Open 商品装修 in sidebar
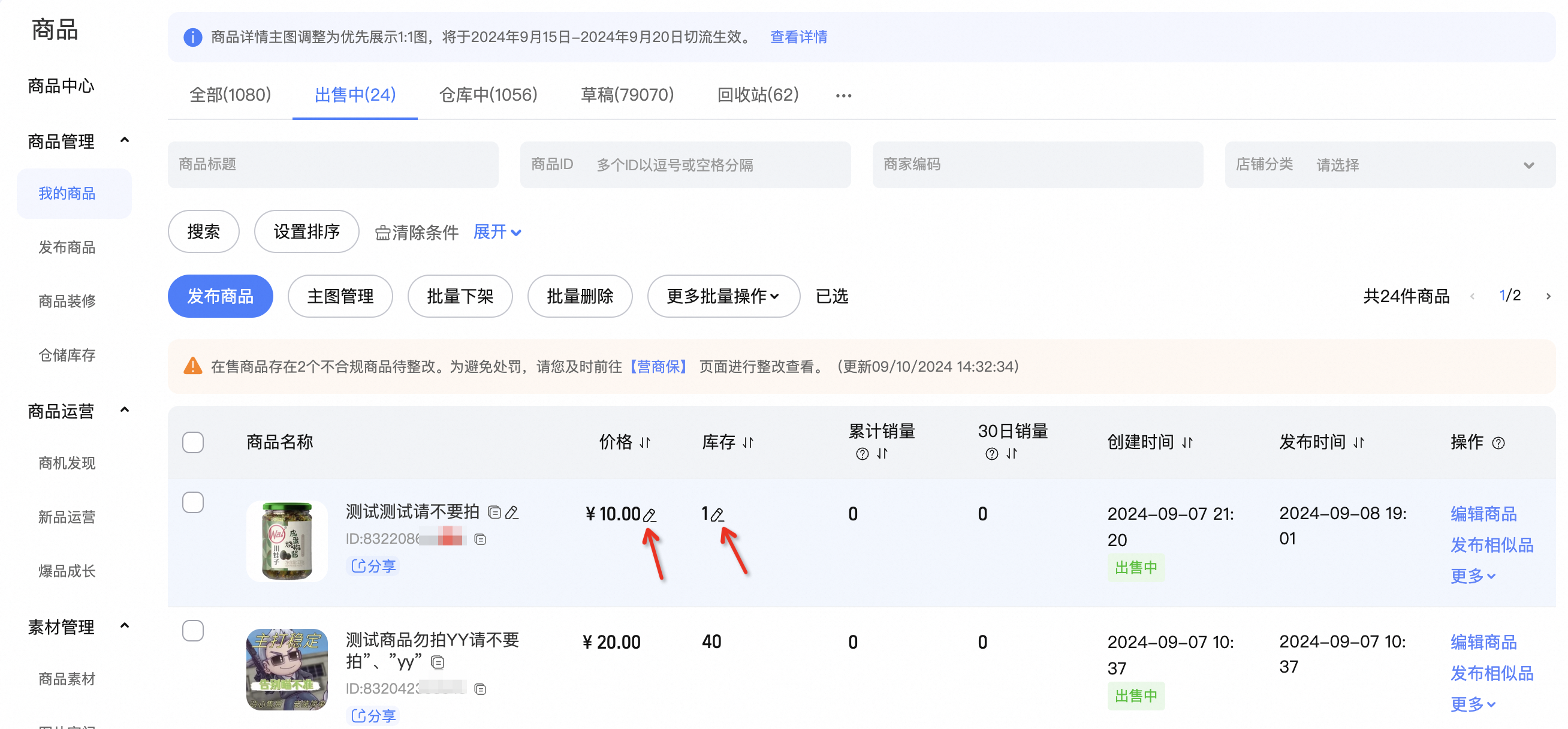1568x729 pixels. click(x=67, y=302)
